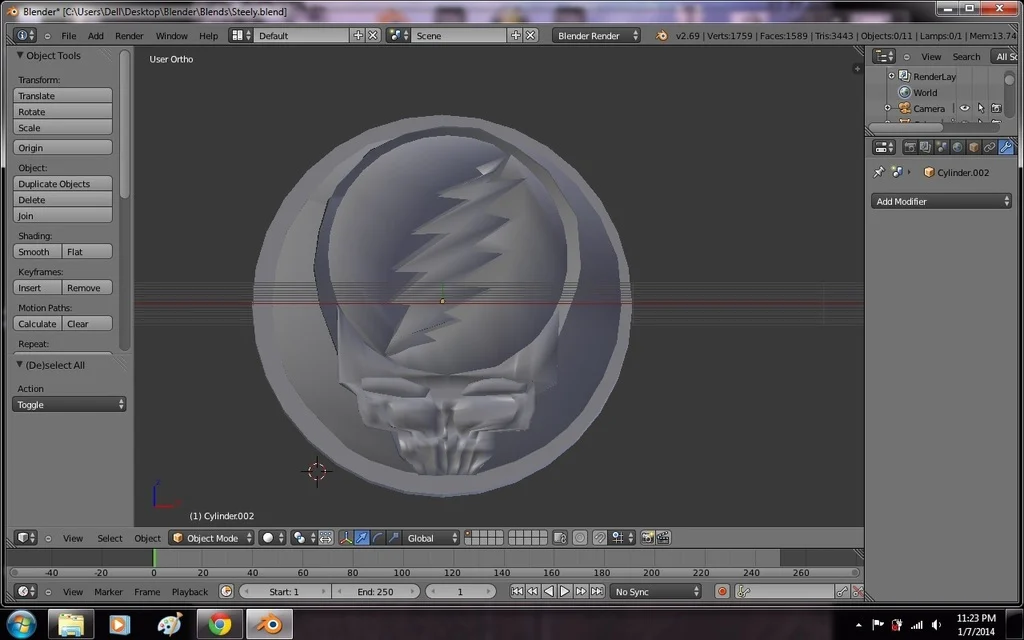The image size is (1024, 640).
Task: Switch to Object properties tab icon
Action: point(974,147)
